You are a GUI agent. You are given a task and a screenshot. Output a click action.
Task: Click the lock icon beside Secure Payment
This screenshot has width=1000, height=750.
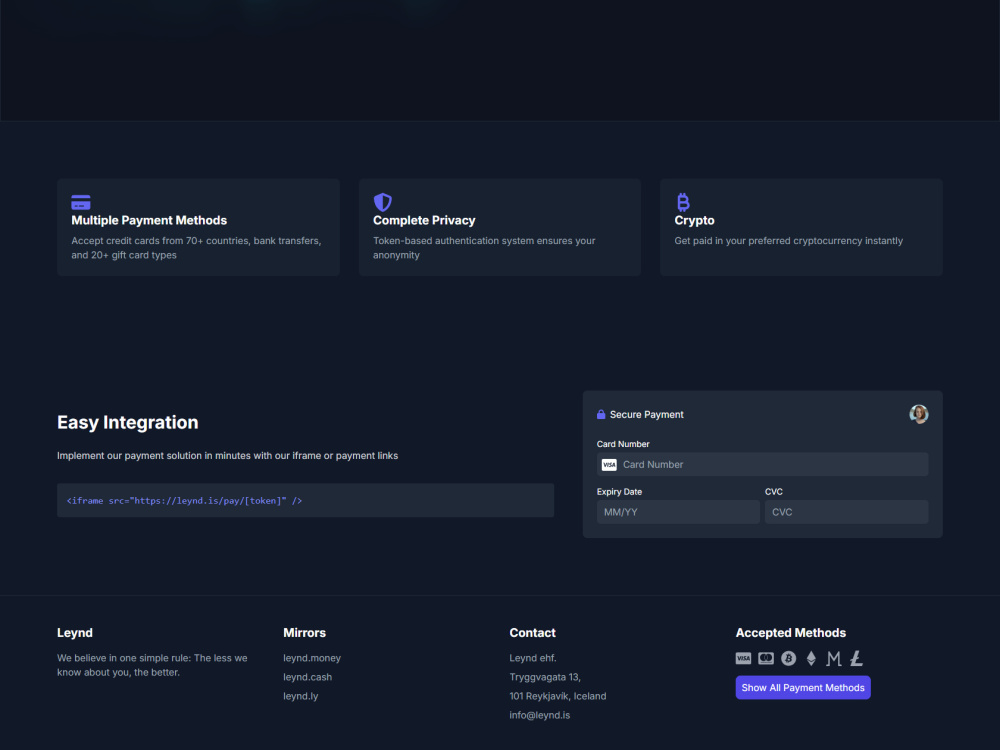601,415
